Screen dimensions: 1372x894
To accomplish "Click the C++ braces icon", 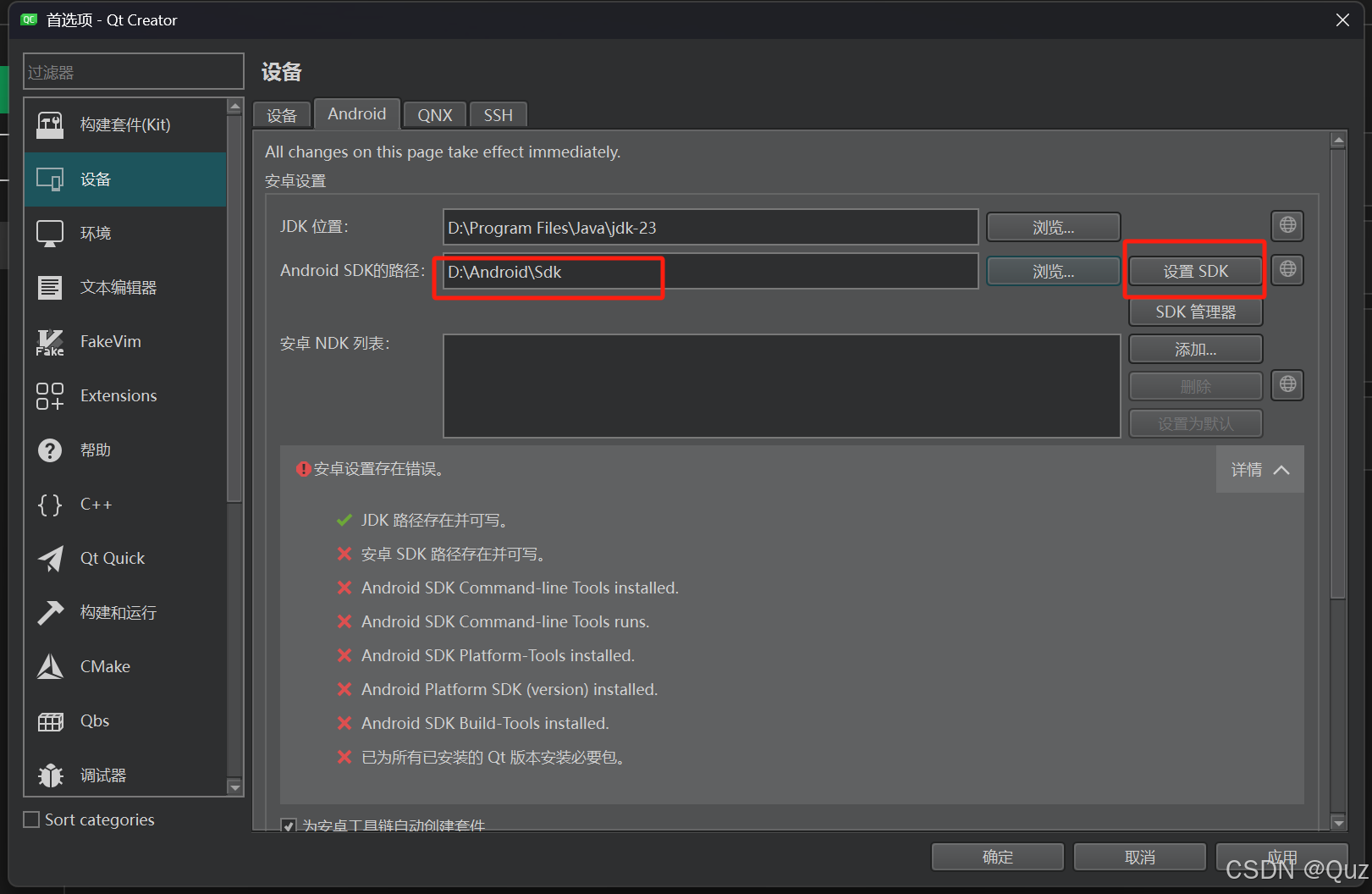I will pos(50,505).
